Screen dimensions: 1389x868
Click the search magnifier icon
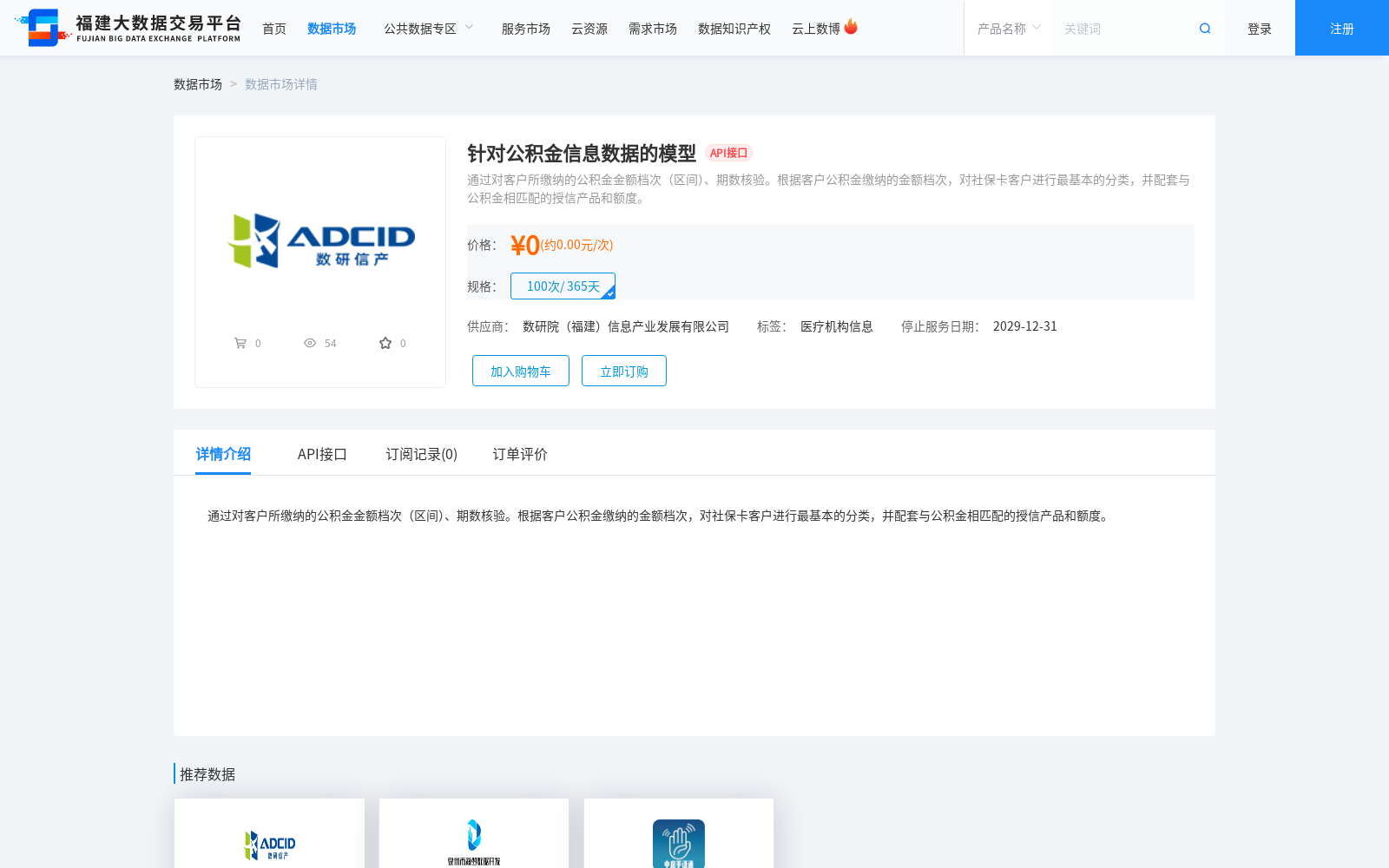coord(1205,29)
